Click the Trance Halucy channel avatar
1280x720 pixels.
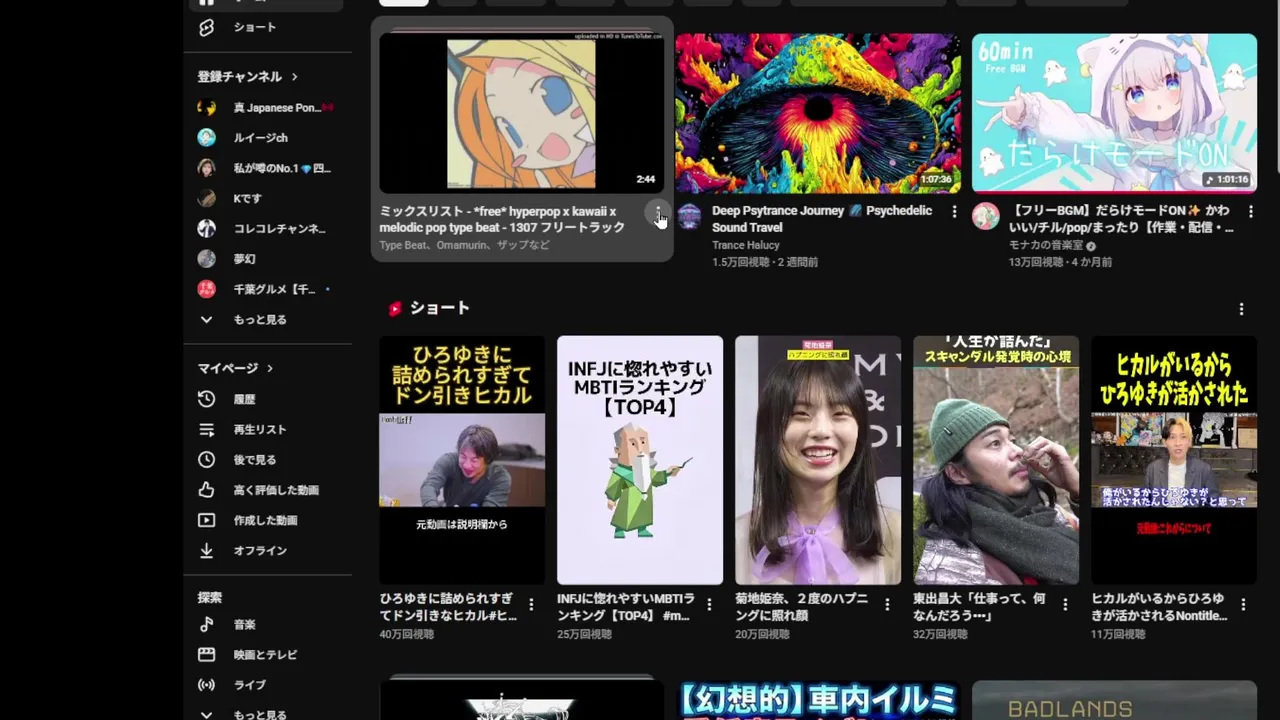pos(689,216)
